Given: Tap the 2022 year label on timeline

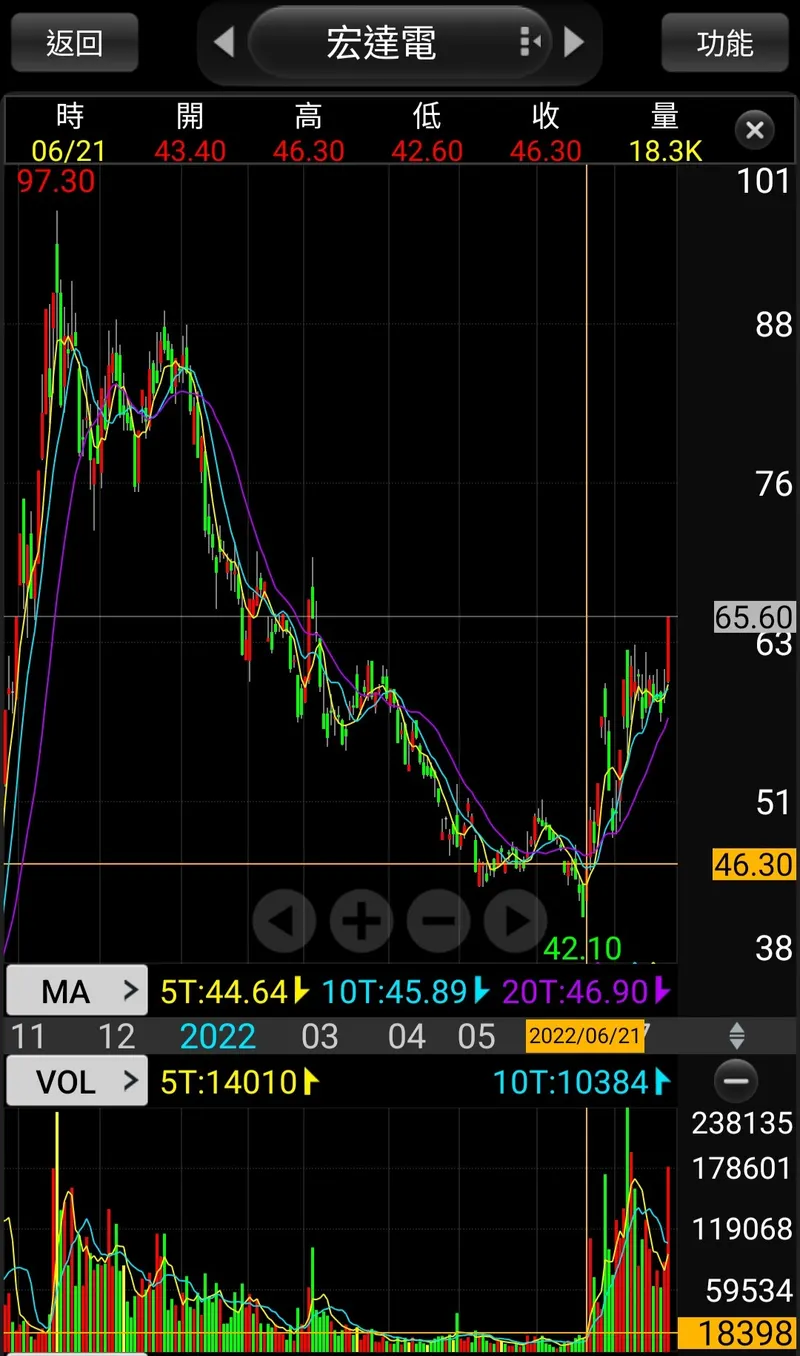Looking at the screenshot, I should [x=218, y=1035].
